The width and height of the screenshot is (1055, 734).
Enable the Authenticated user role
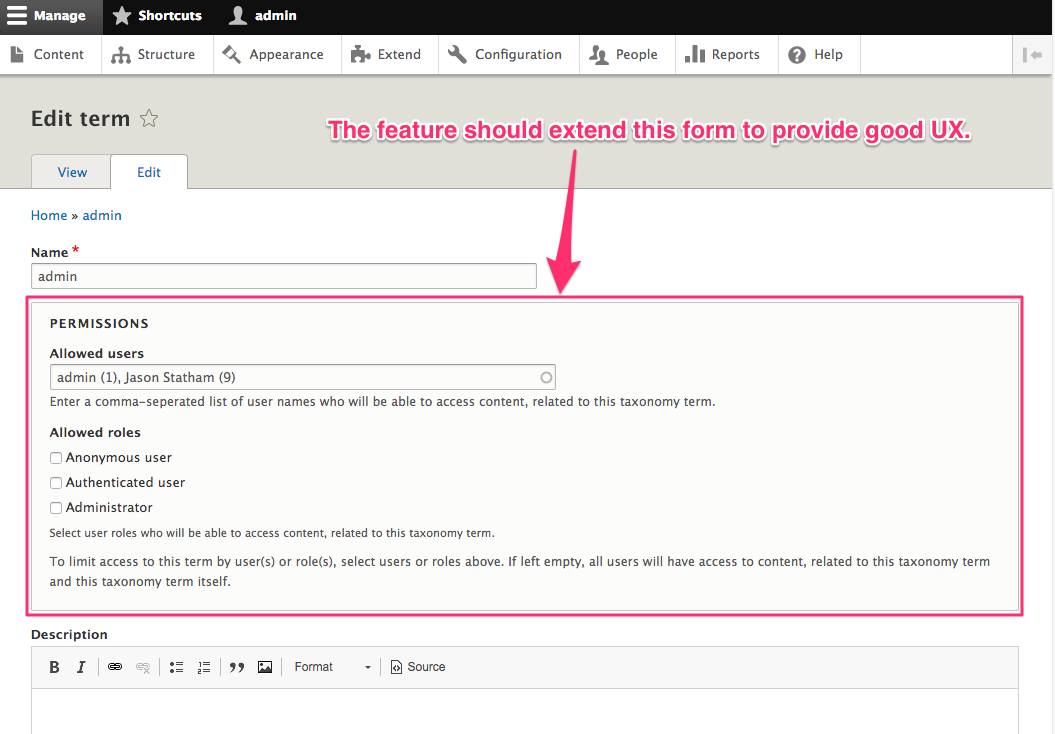(56, 482)
